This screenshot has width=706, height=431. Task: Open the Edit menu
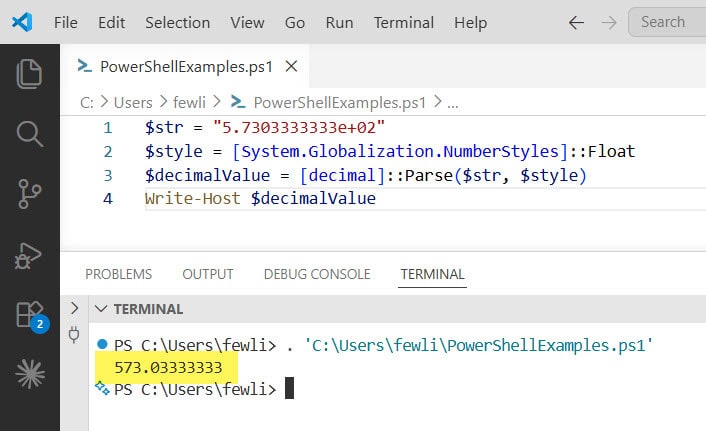pos(111,23)
